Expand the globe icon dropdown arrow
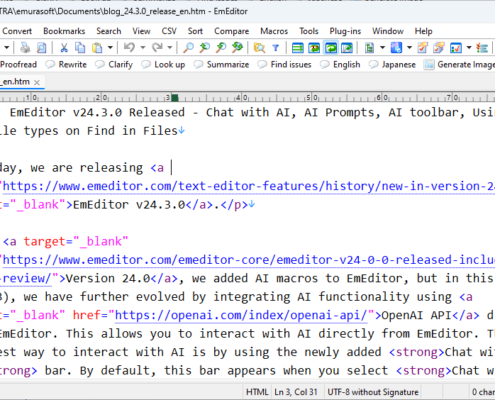This screenshot has height=400, width=495. click(x=409, y=48)
